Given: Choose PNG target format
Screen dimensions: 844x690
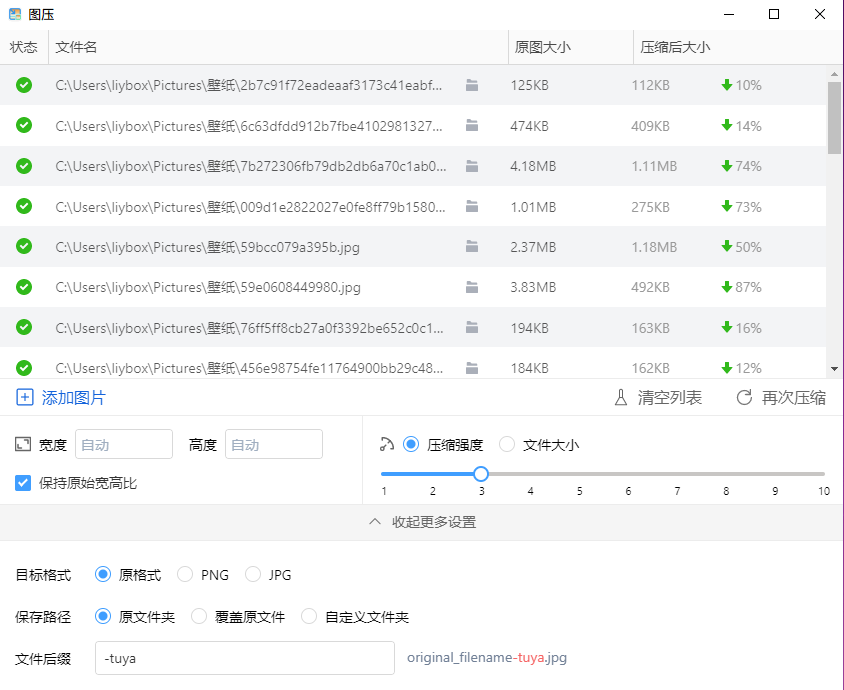Looking at the screenshot, I should click(x=185, y=574).
